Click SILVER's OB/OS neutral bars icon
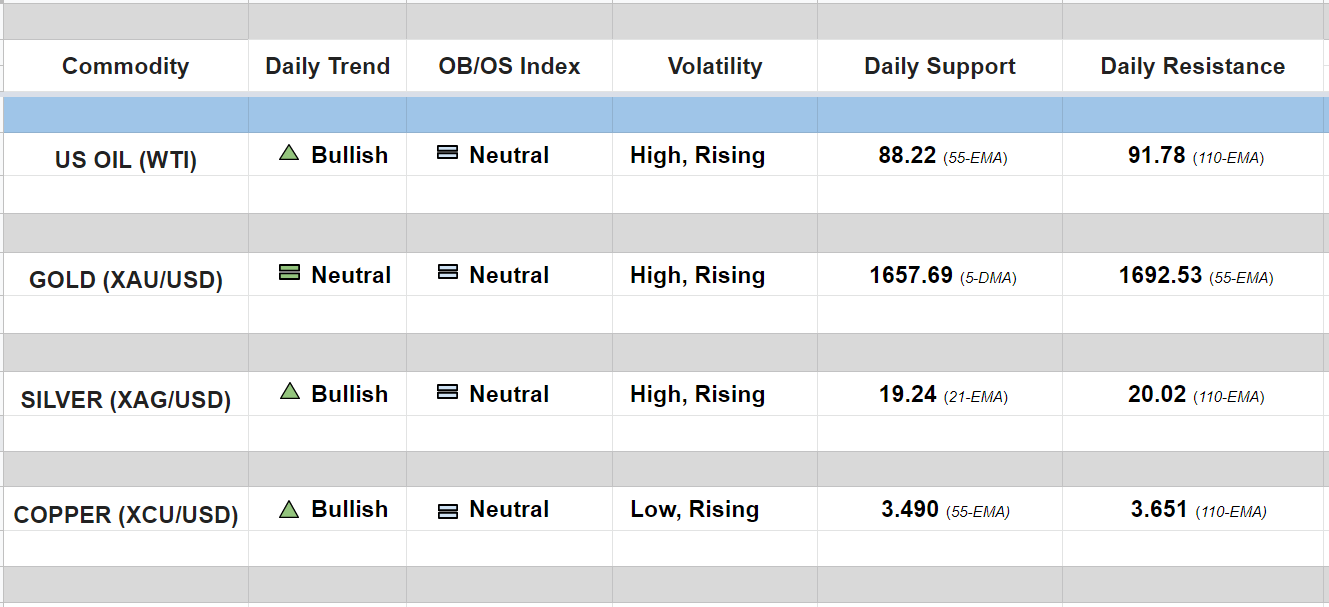This screenshot has height=607, width=1329. click(448, 393)
